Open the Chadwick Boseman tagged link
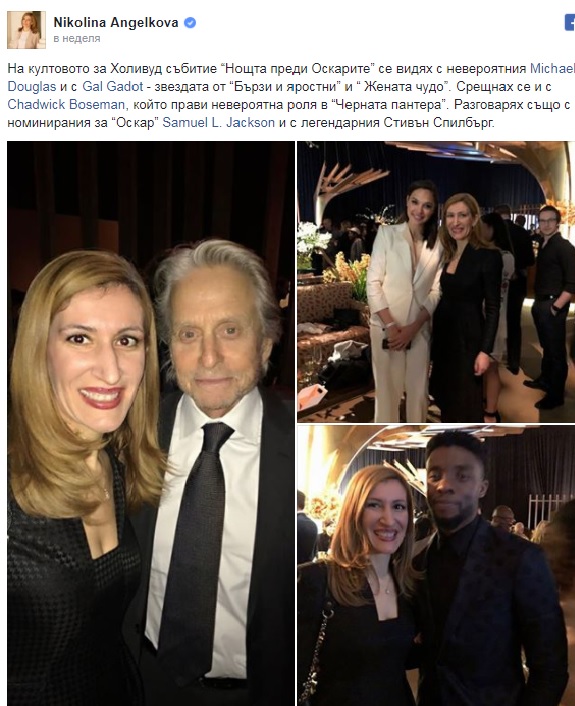Viewport: 575px width, 706px height. 66,104
